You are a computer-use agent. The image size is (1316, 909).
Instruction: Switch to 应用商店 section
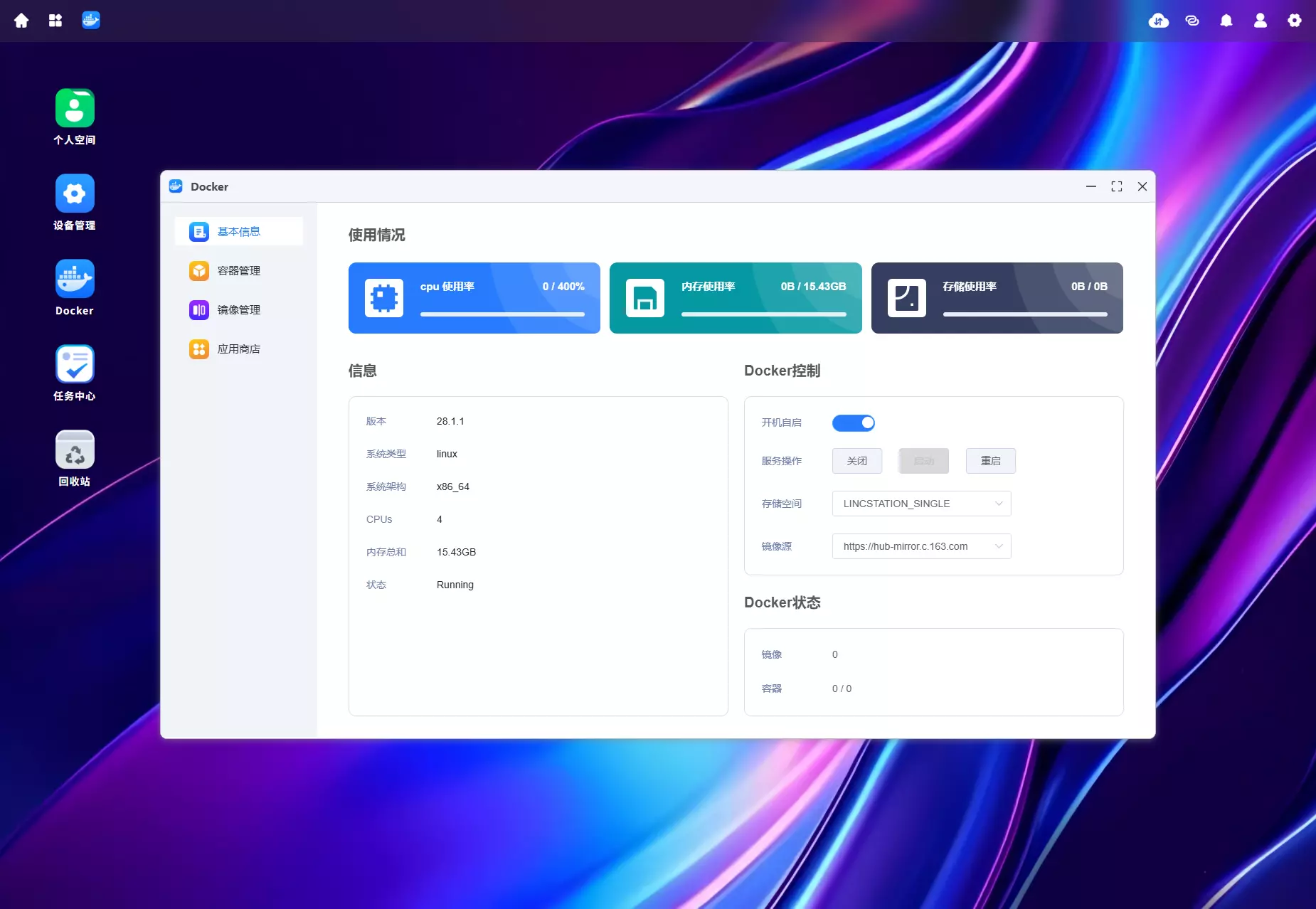click(x=239, y=349)
